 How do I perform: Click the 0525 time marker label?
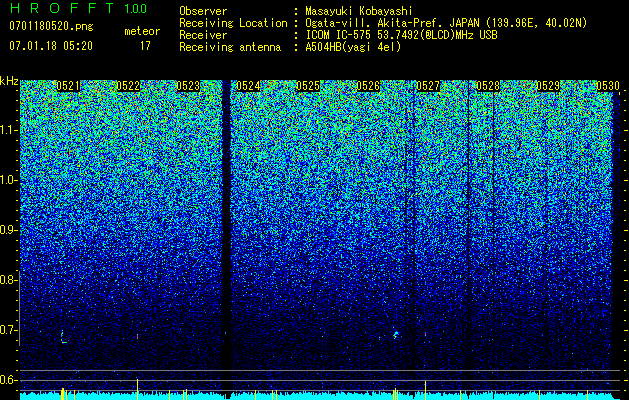pos(308,86)
